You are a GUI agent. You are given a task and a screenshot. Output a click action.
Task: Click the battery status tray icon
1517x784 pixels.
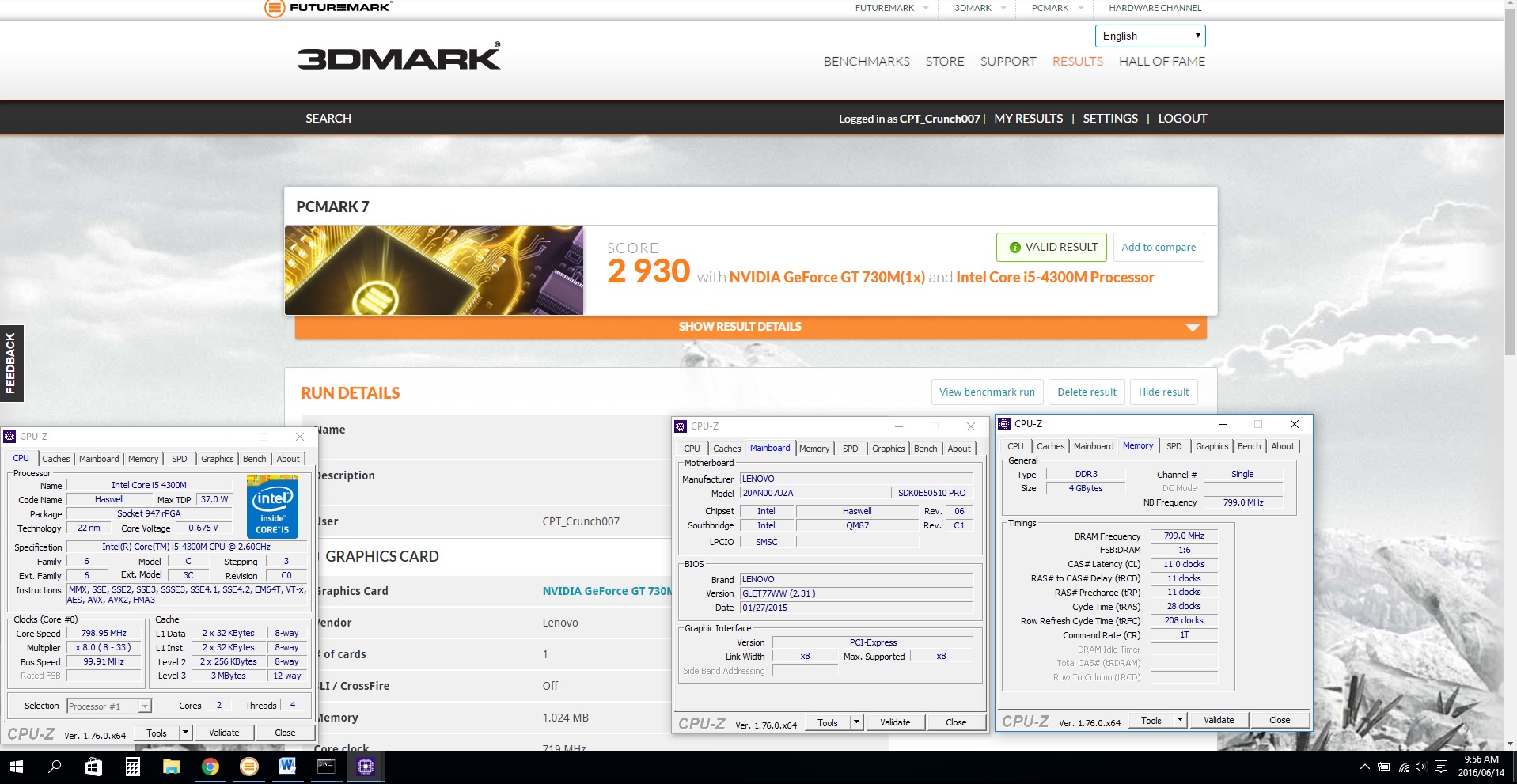pos(1384,767)
